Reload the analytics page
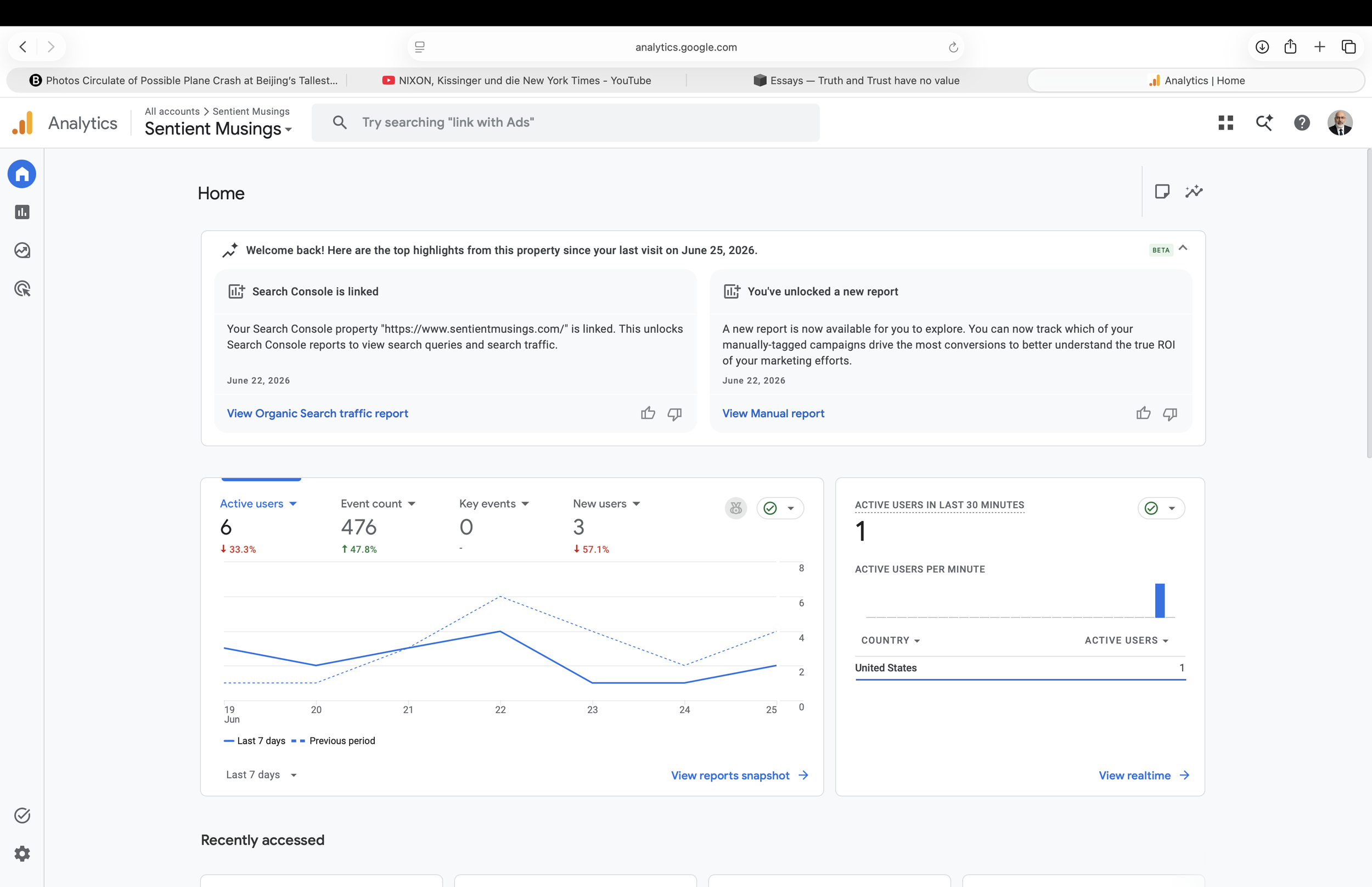This screenshot has height=887, width=1372. (953, 47)
